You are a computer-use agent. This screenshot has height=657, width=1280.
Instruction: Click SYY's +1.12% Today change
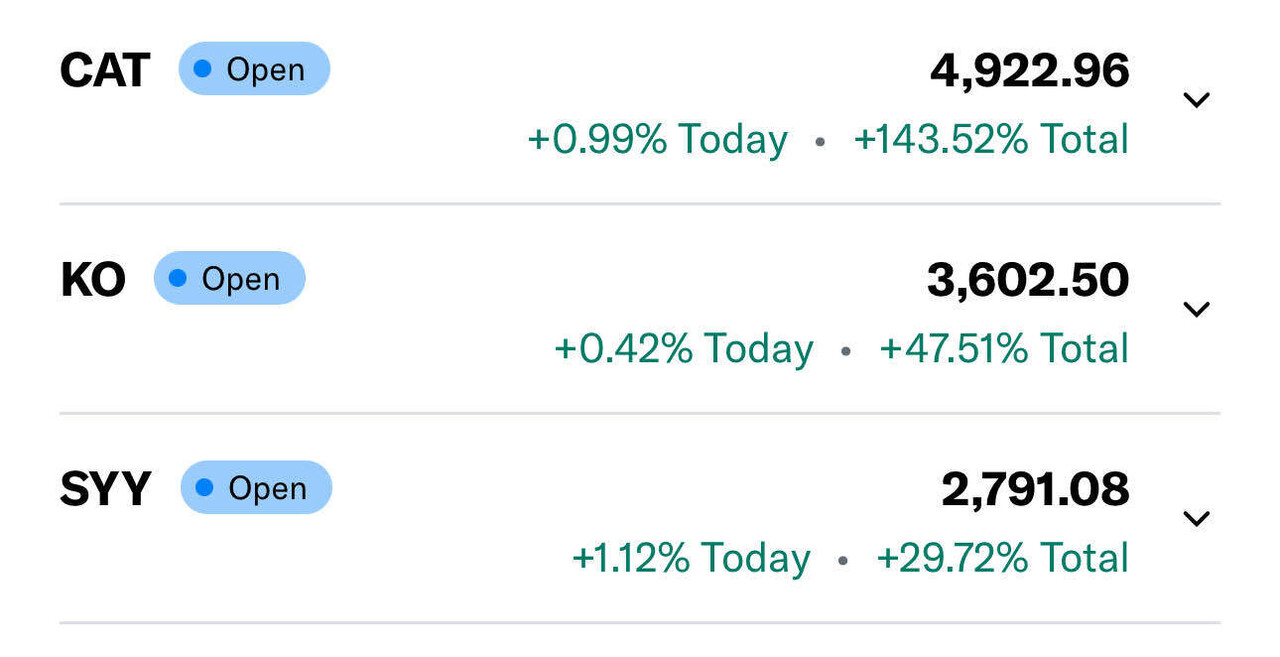click(x=691, y=558)
